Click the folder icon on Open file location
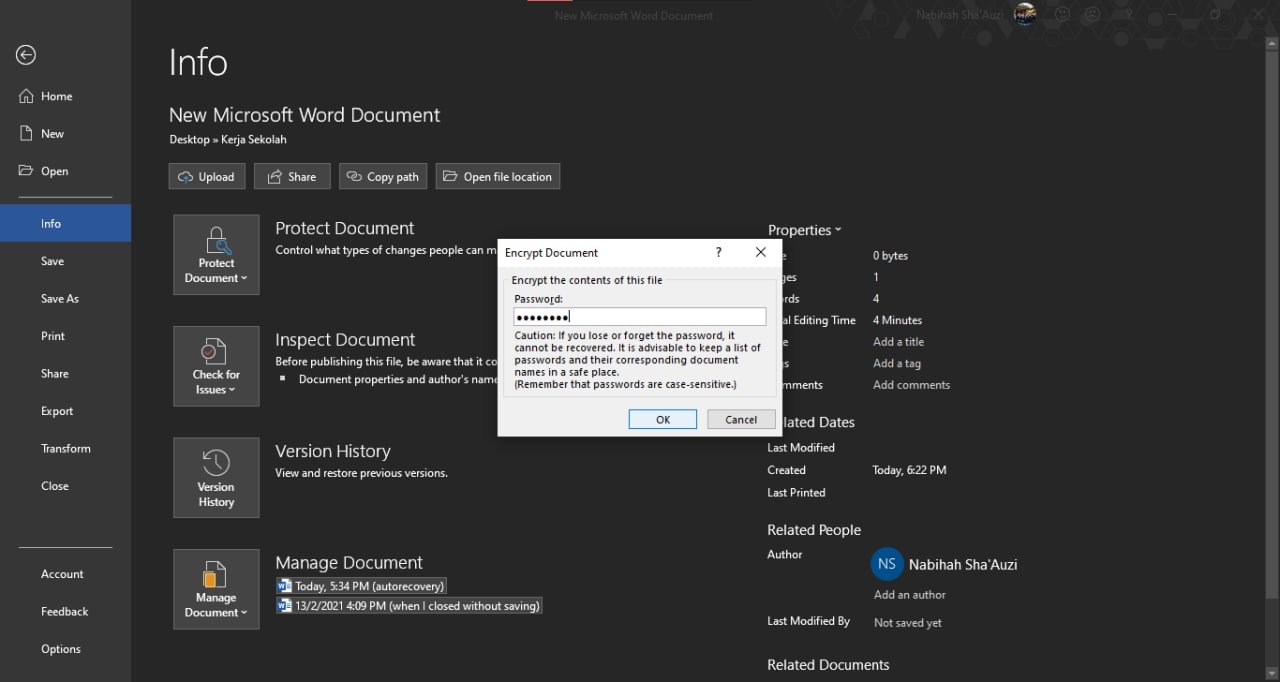This screenshot has height=682, width=1280. click(451, 177)
